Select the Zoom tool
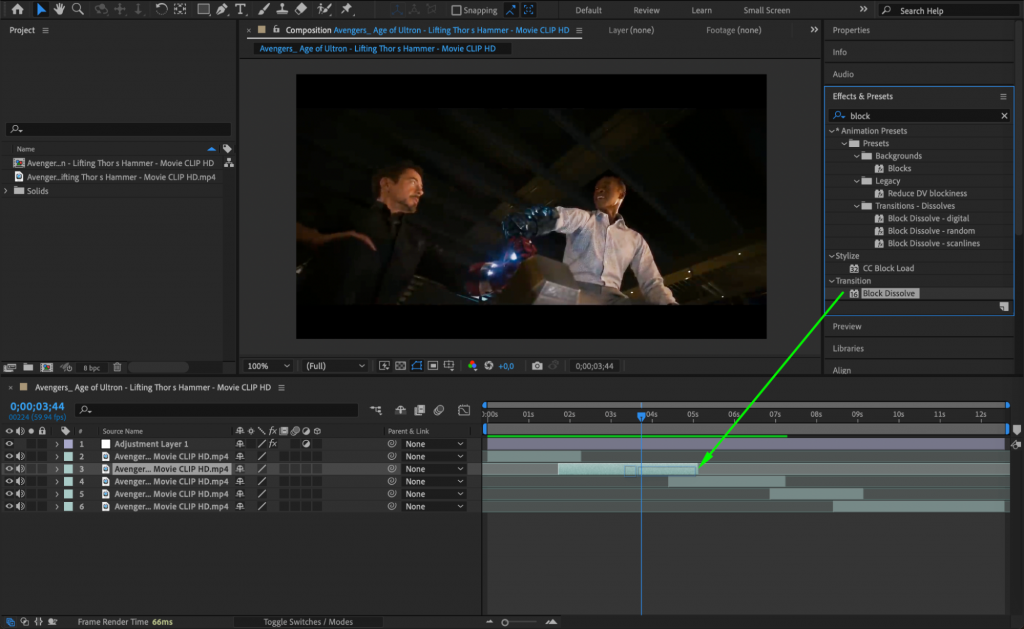This screenshot has height=629, width=1024. coord(76,10)
